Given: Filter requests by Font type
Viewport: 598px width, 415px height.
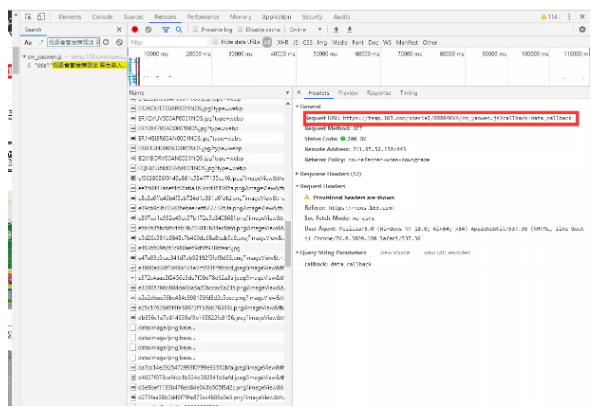Looking at the screenshot, I should [358, 42].
